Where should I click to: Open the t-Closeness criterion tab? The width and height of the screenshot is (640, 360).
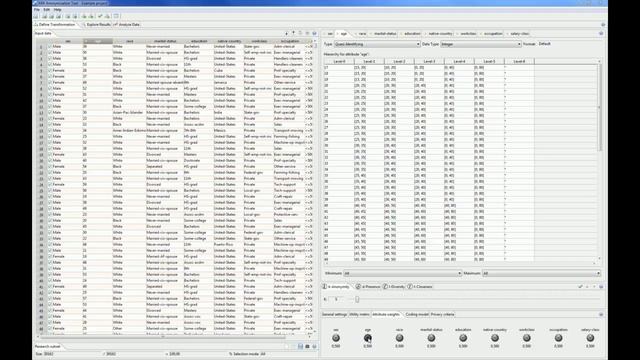(420, 287)
